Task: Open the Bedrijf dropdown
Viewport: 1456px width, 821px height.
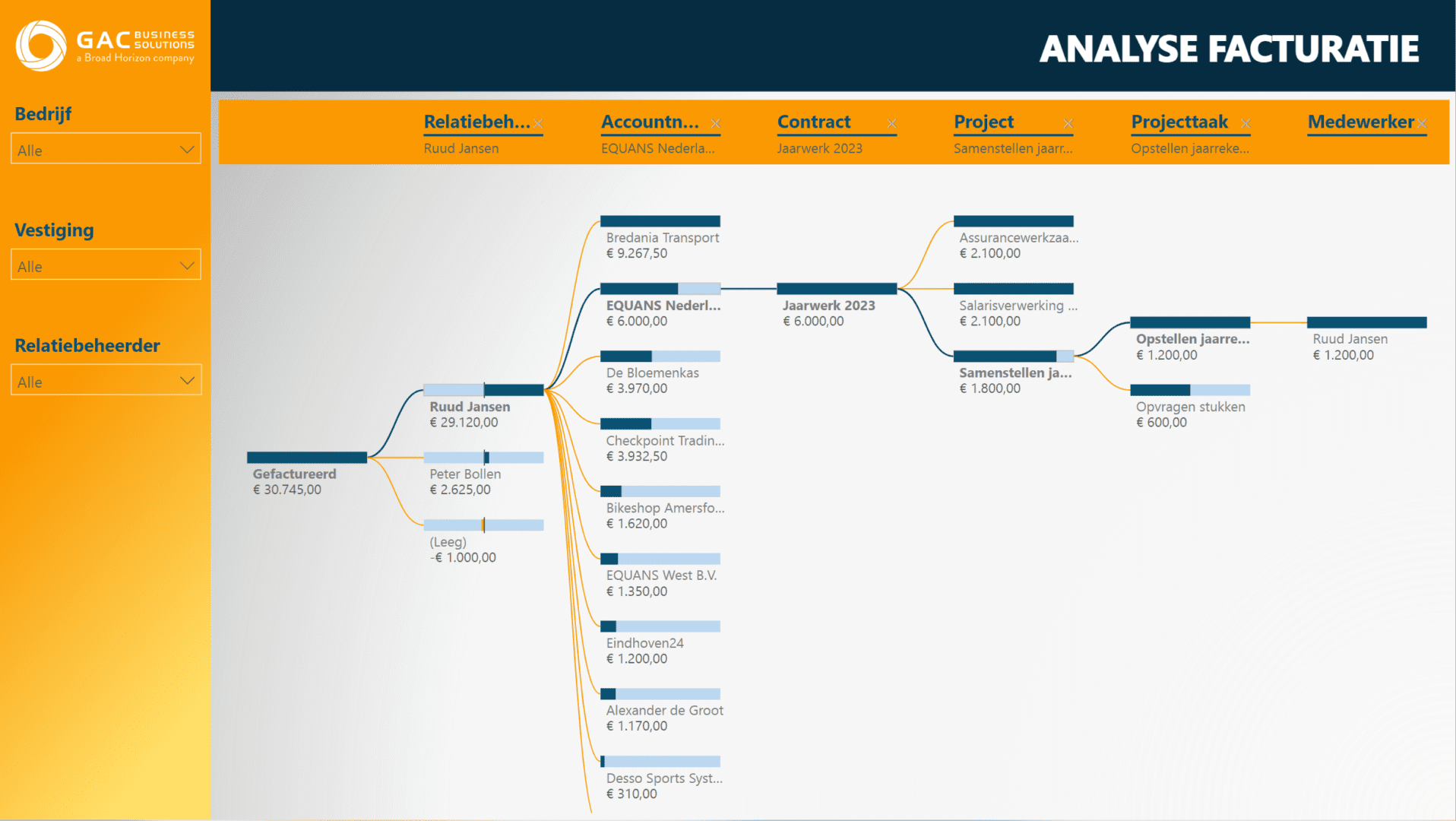Action: 106,149
